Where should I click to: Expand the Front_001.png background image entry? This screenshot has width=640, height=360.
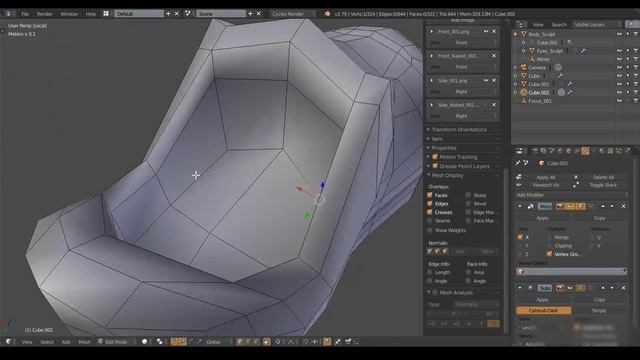[x=432, y=31]
